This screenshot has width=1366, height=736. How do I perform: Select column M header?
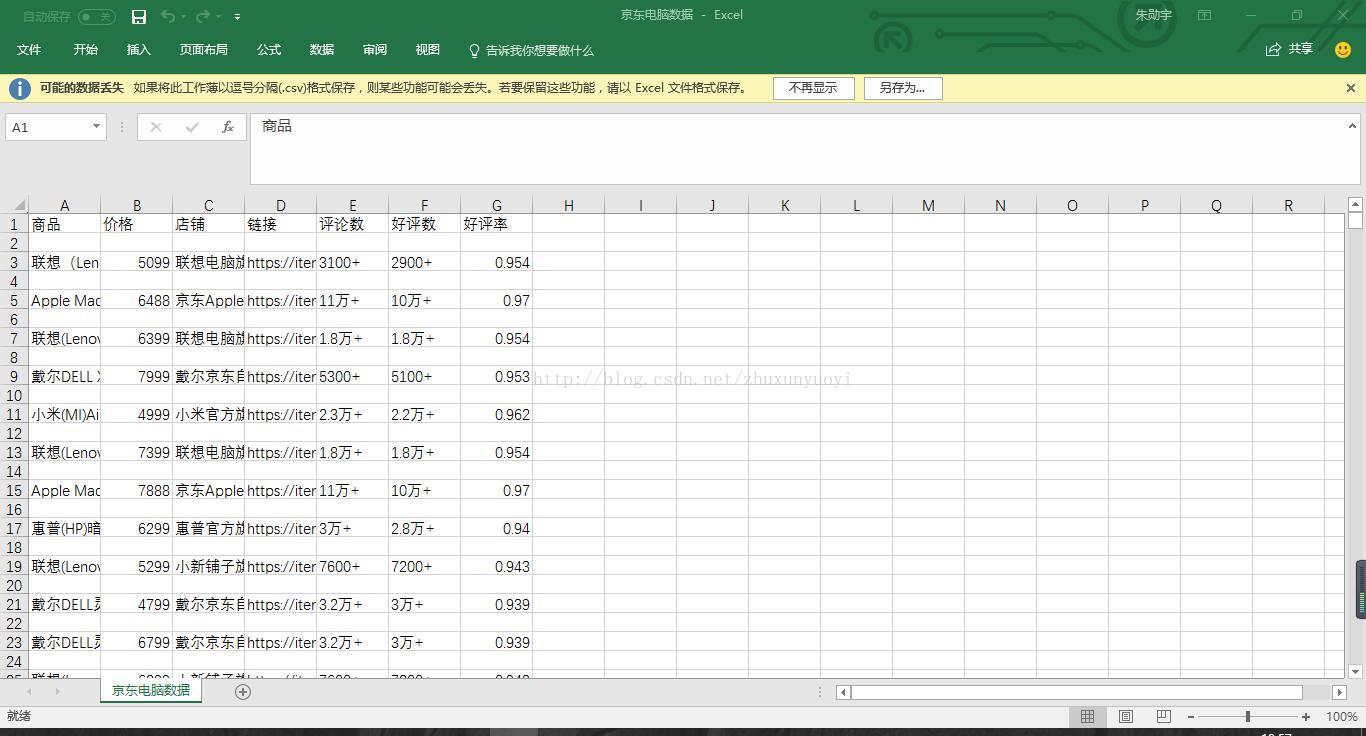click(928, 205)
